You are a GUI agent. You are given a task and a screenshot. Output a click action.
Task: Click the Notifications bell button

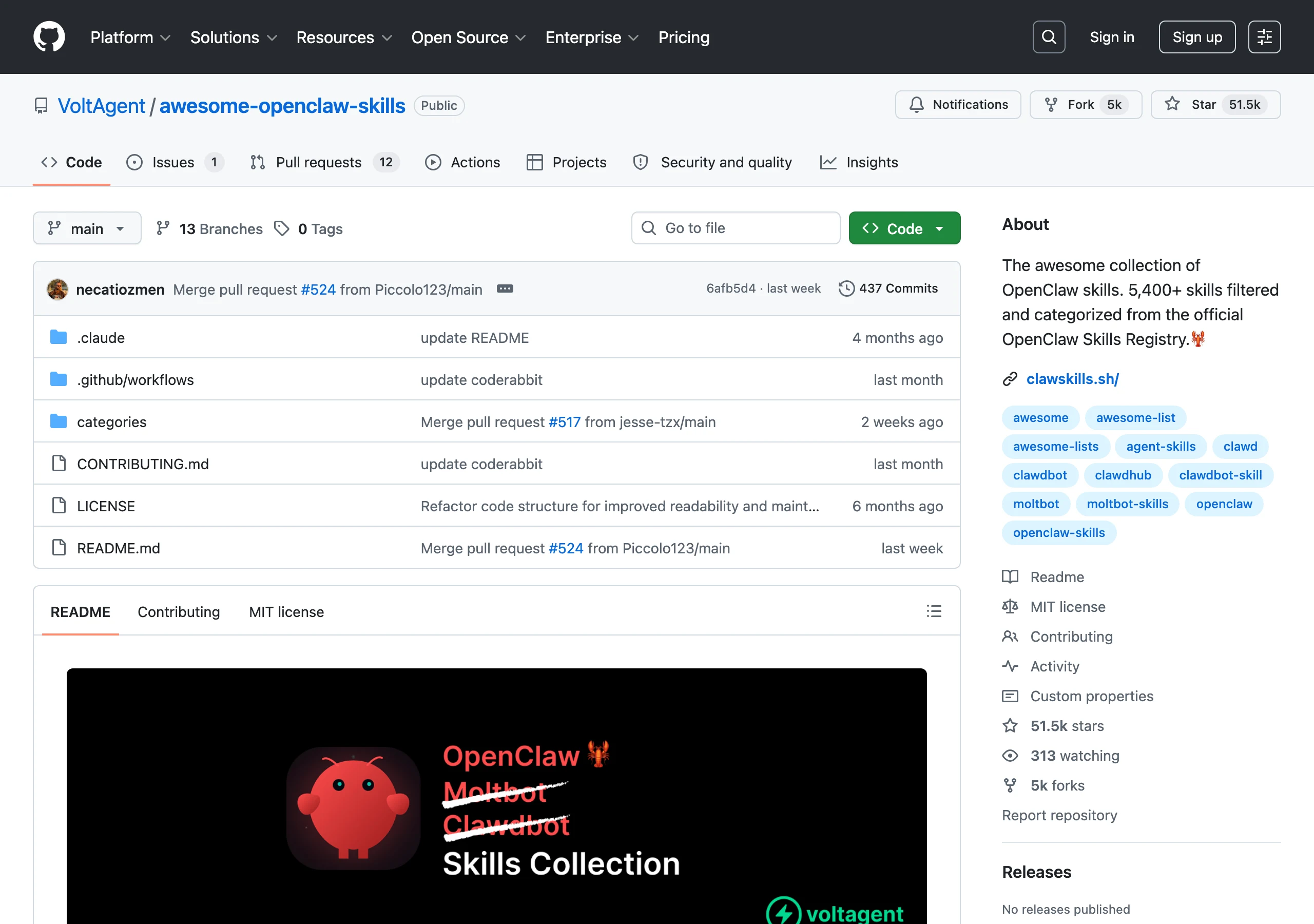(957, 105)
